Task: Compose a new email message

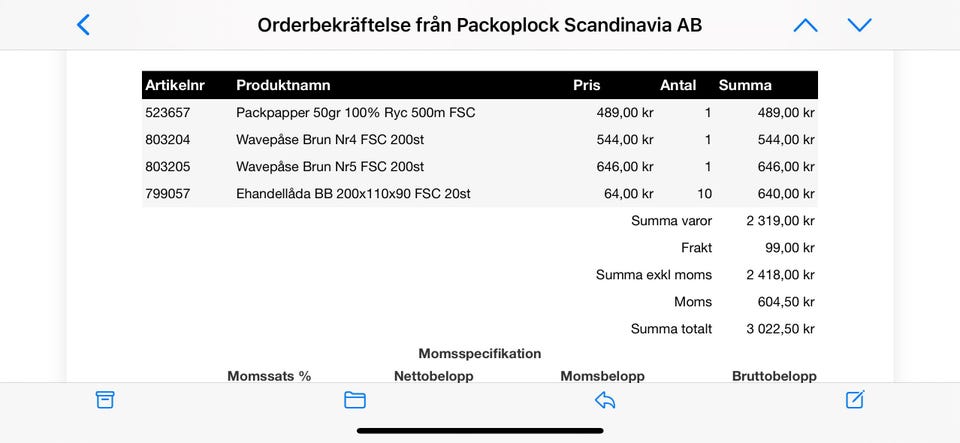Action: [x=855, y=400]
